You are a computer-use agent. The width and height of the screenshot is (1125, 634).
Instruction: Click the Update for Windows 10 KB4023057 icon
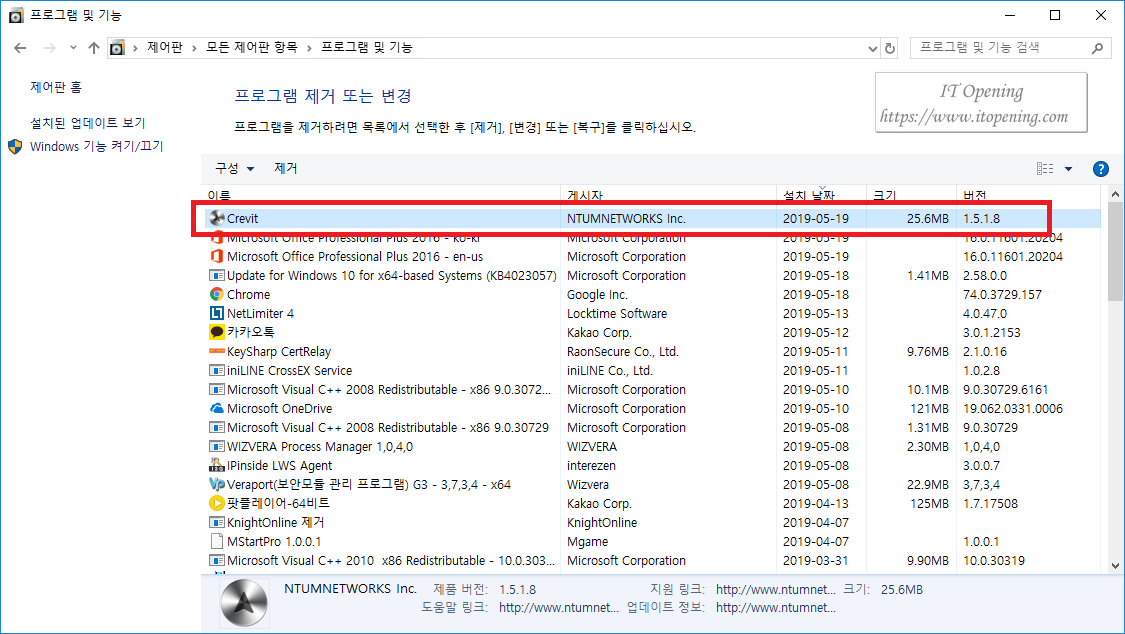click(x=217, y=275)
